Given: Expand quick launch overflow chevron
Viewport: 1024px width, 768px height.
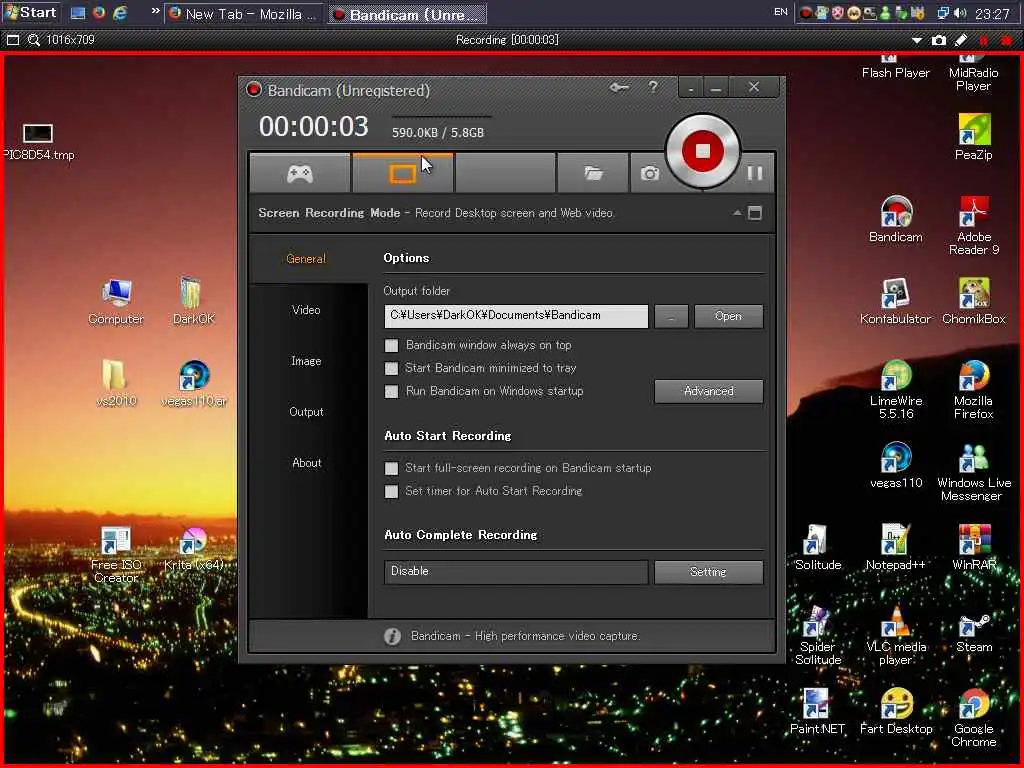Looking at the screenshot, I should 155,11.
